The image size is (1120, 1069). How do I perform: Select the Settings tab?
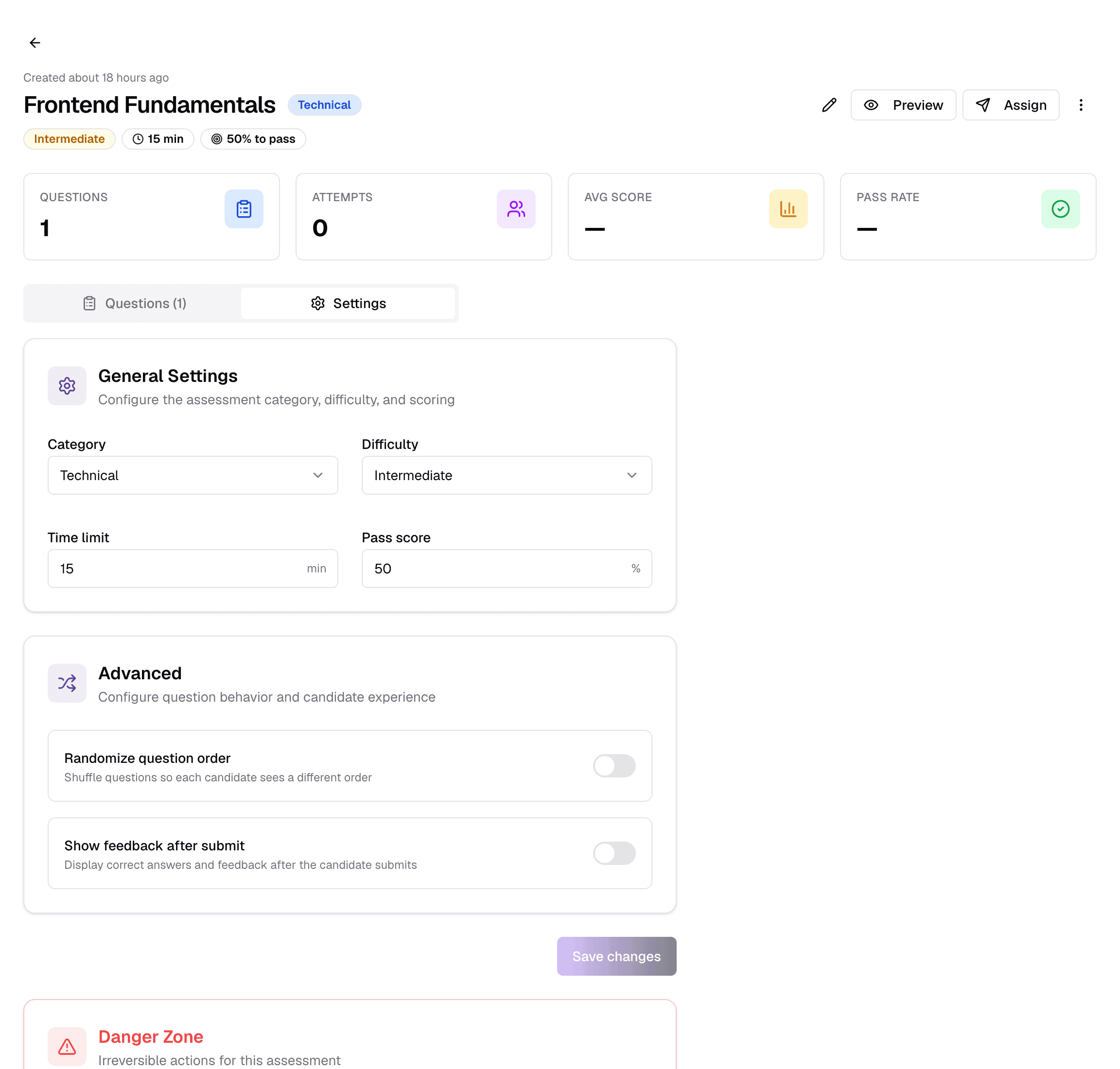click(348, 303)
